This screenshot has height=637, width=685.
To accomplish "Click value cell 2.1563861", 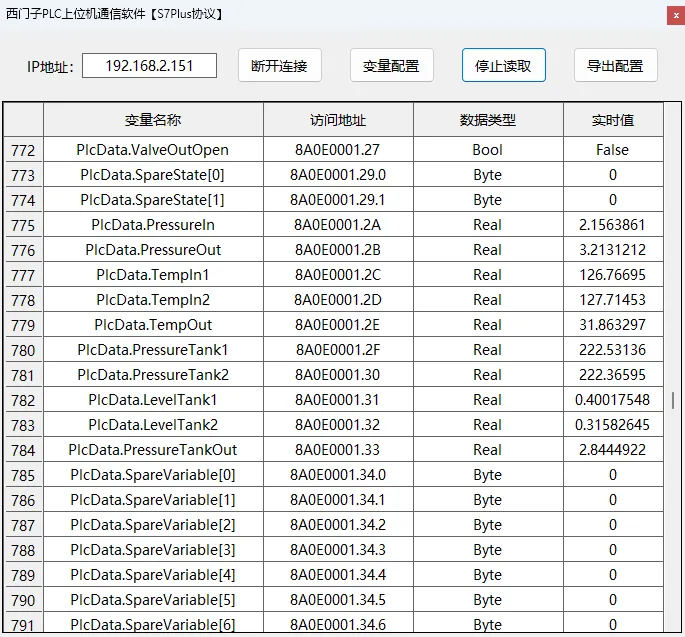I will pyautogui.click(x=613, y=225).
